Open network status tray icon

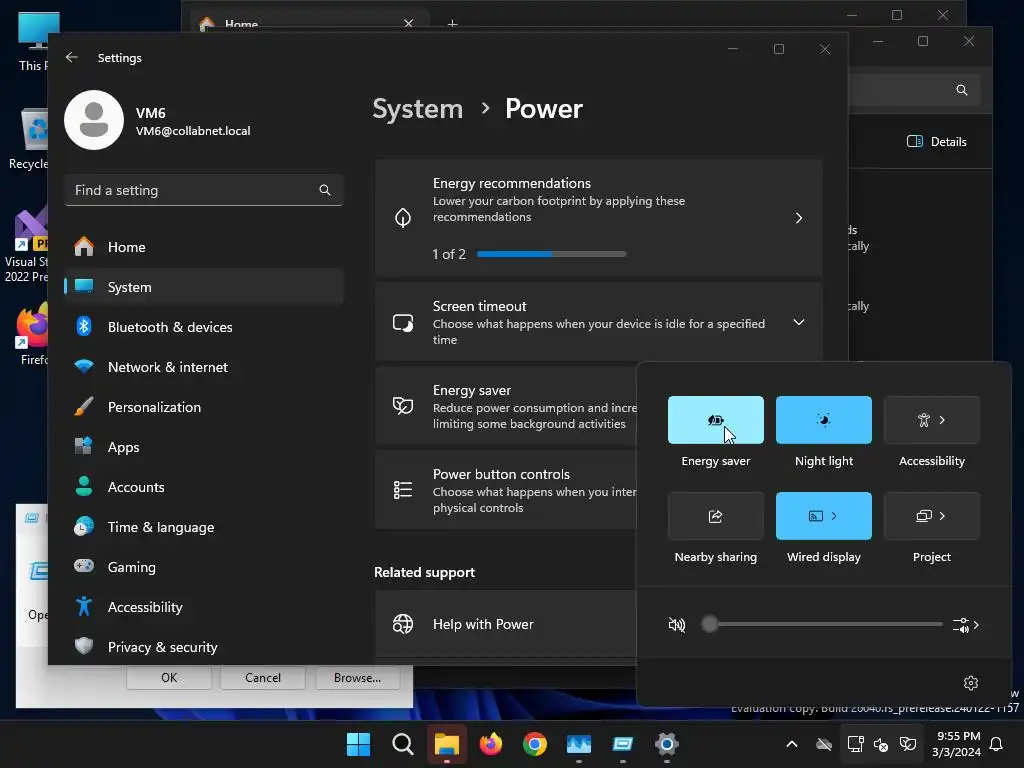click(x=855, y=744)
